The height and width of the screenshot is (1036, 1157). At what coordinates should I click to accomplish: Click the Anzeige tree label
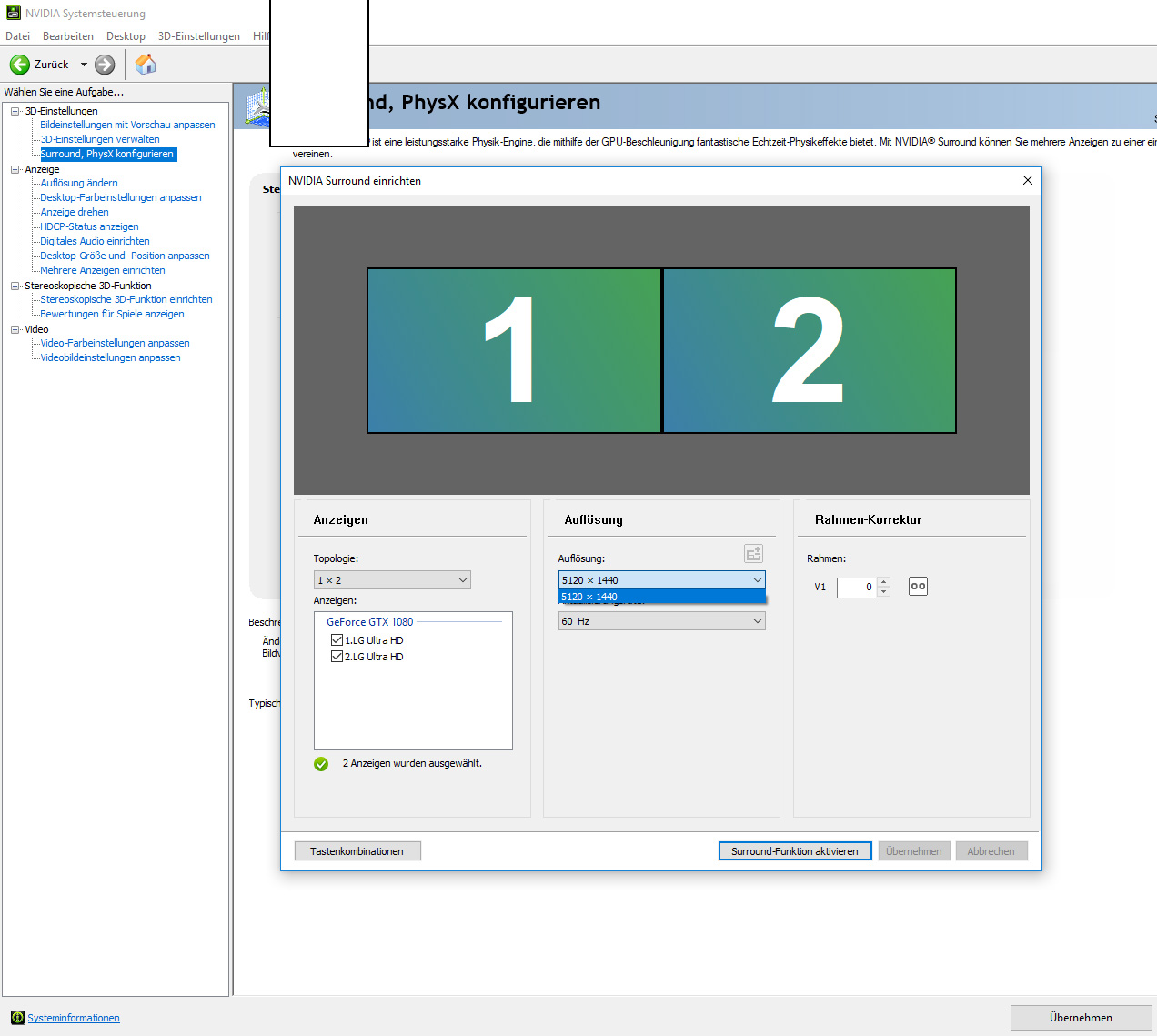42,169
